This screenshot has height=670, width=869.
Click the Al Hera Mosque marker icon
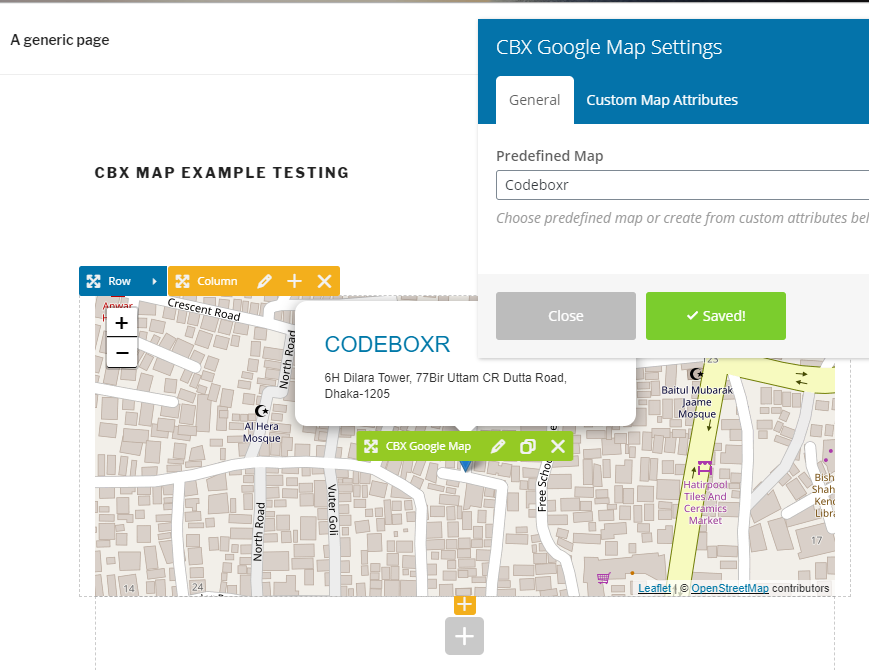pos(262,411)
